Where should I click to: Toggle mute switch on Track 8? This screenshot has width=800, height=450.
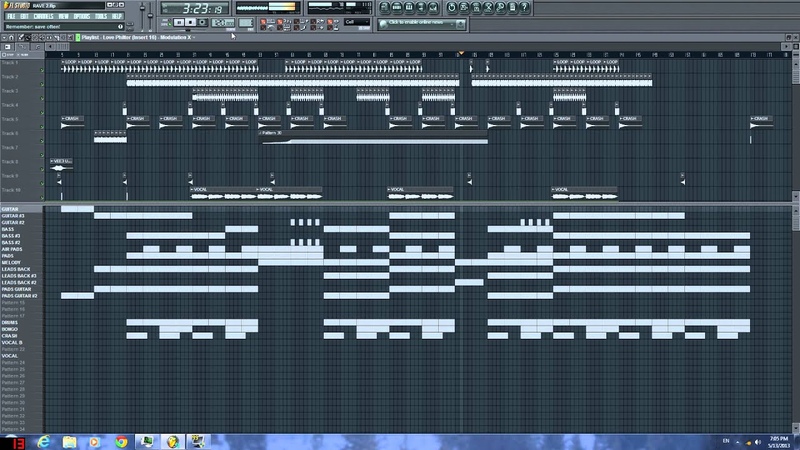[42, 168]
